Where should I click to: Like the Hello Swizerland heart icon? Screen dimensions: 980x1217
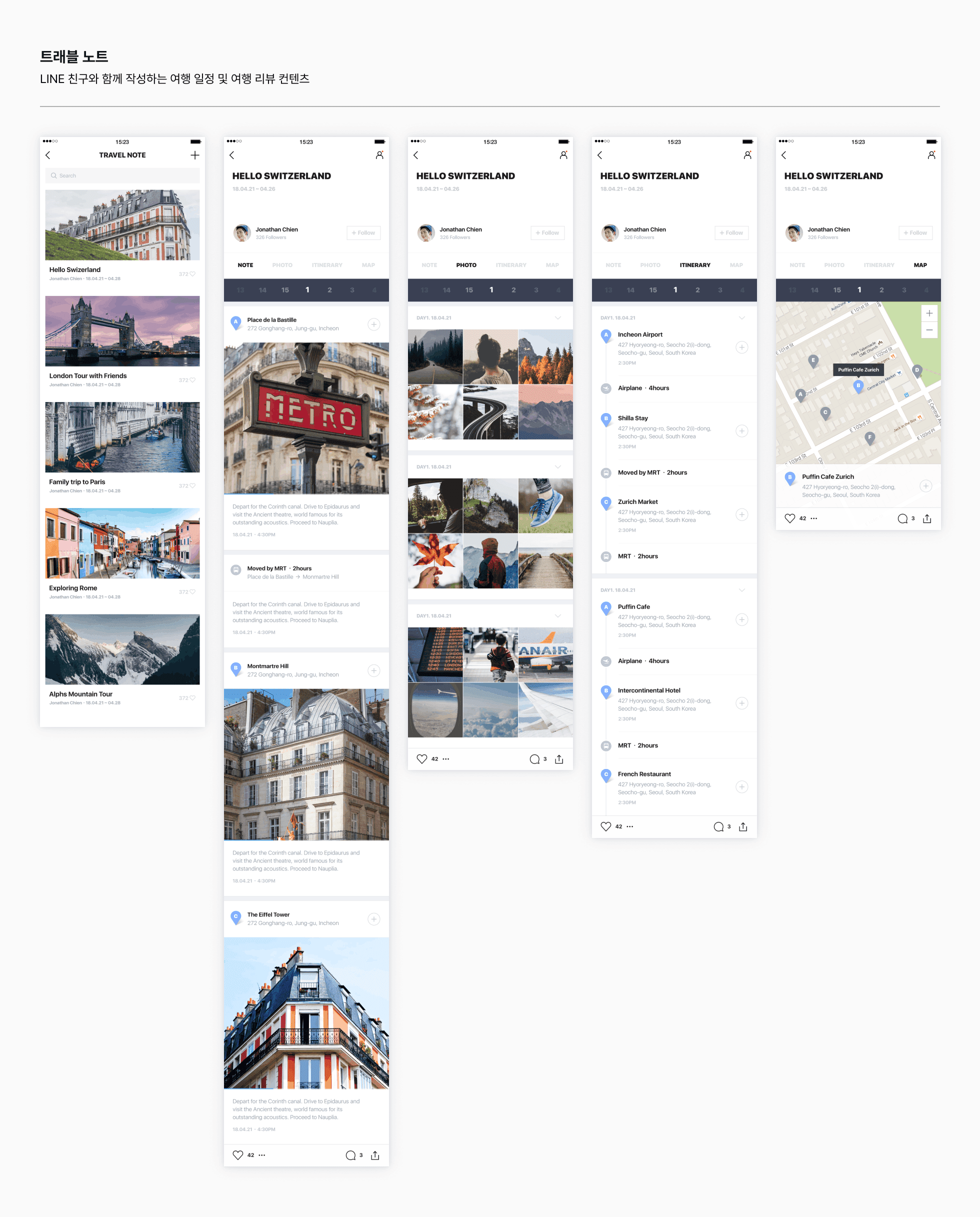(x=192, y=274)
